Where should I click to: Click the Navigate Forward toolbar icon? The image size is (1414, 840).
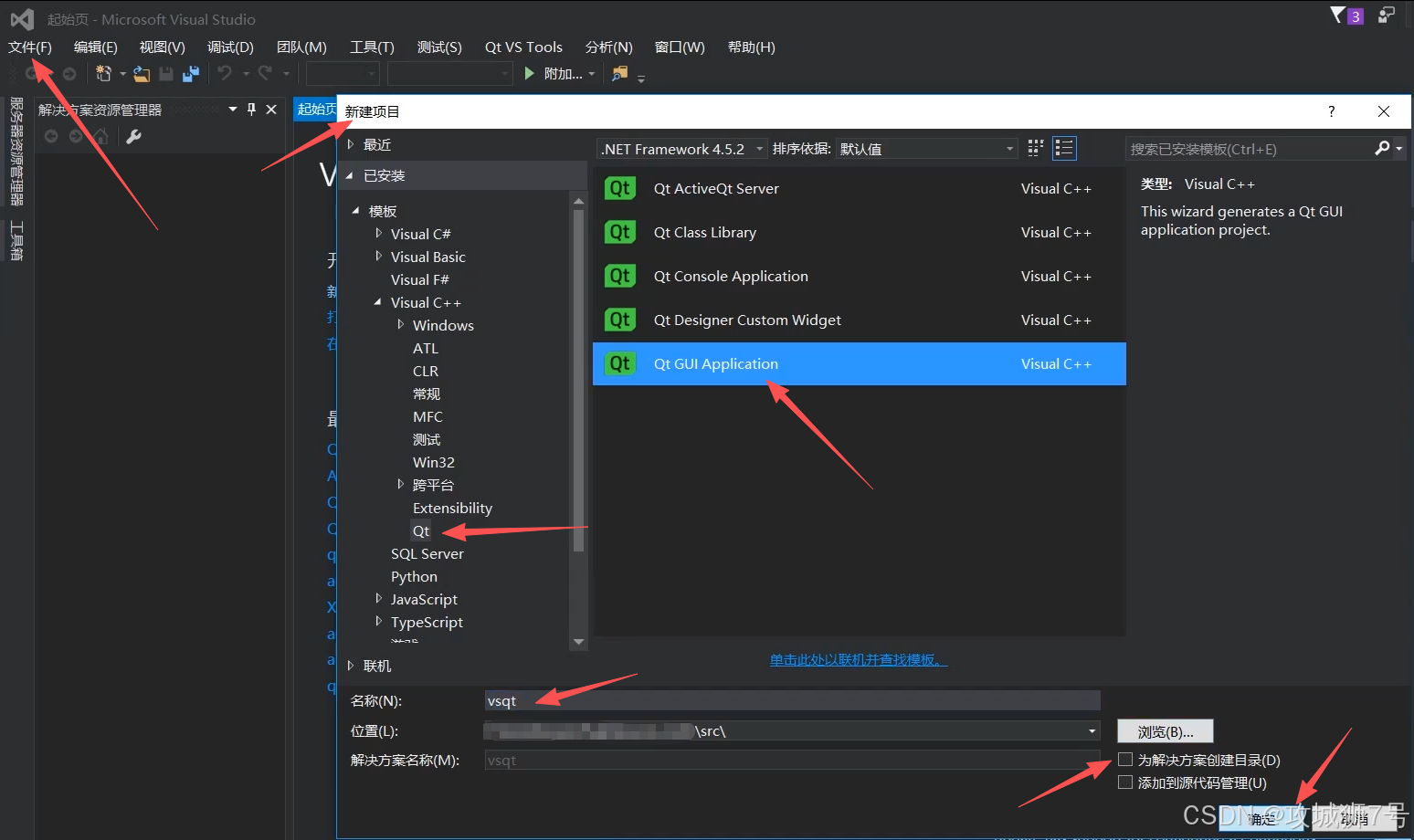[x=69, y=74]
